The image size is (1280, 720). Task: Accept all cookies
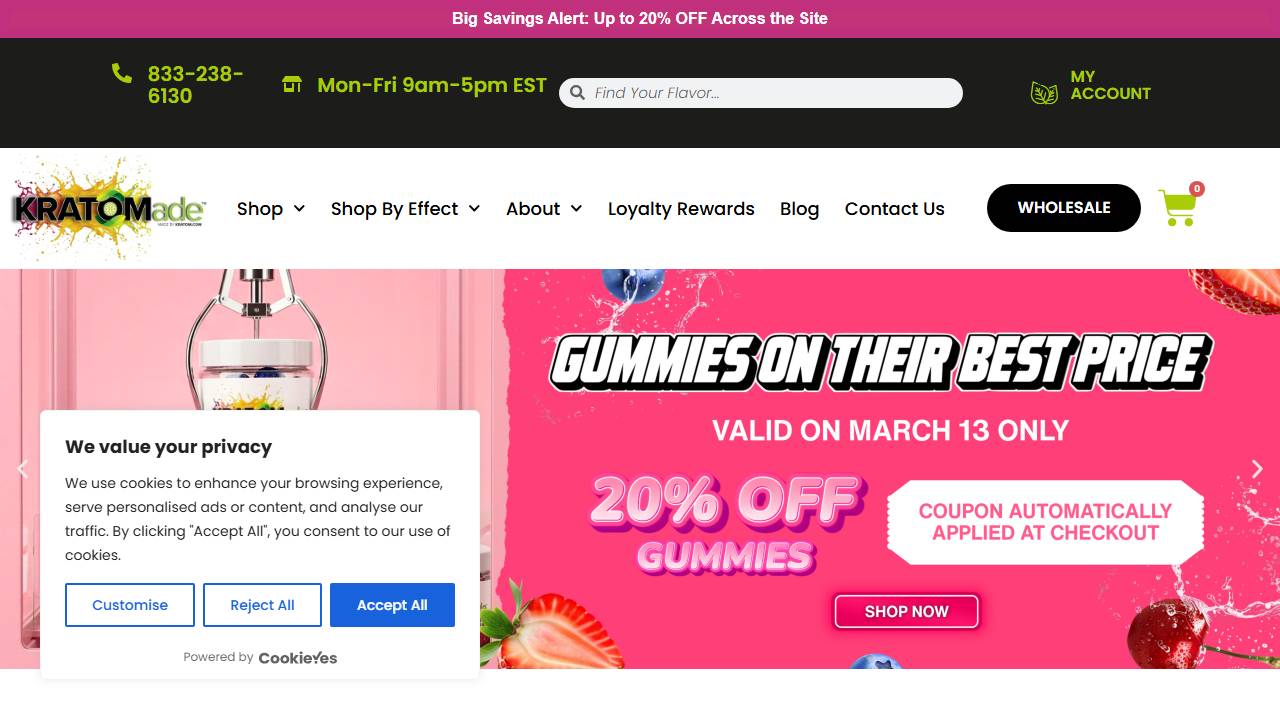(x=392, y=605)
